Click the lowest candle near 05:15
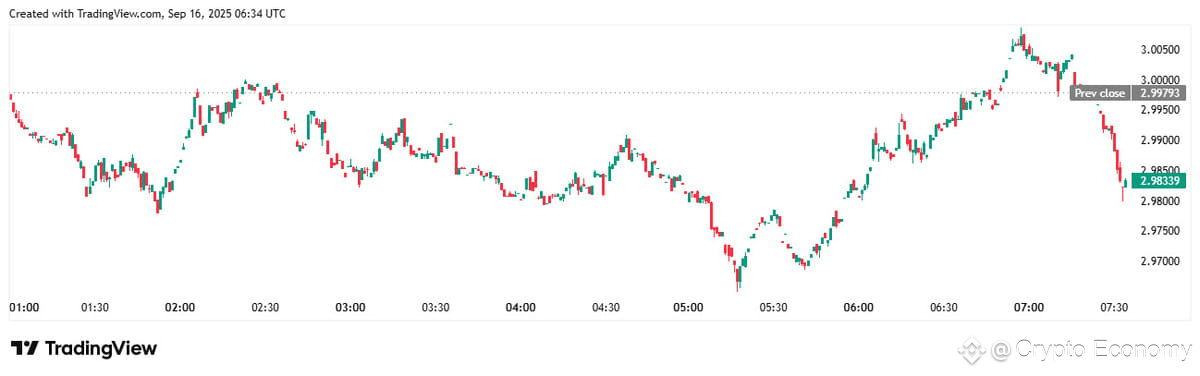Screen dimensions: 1200x376 pyautogui.click(x=738, y=276)
